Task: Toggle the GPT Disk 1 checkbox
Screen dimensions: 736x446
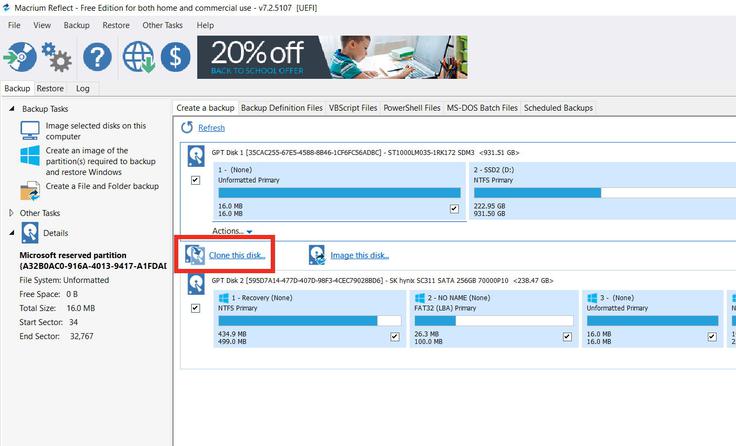Action: (195, 180)
